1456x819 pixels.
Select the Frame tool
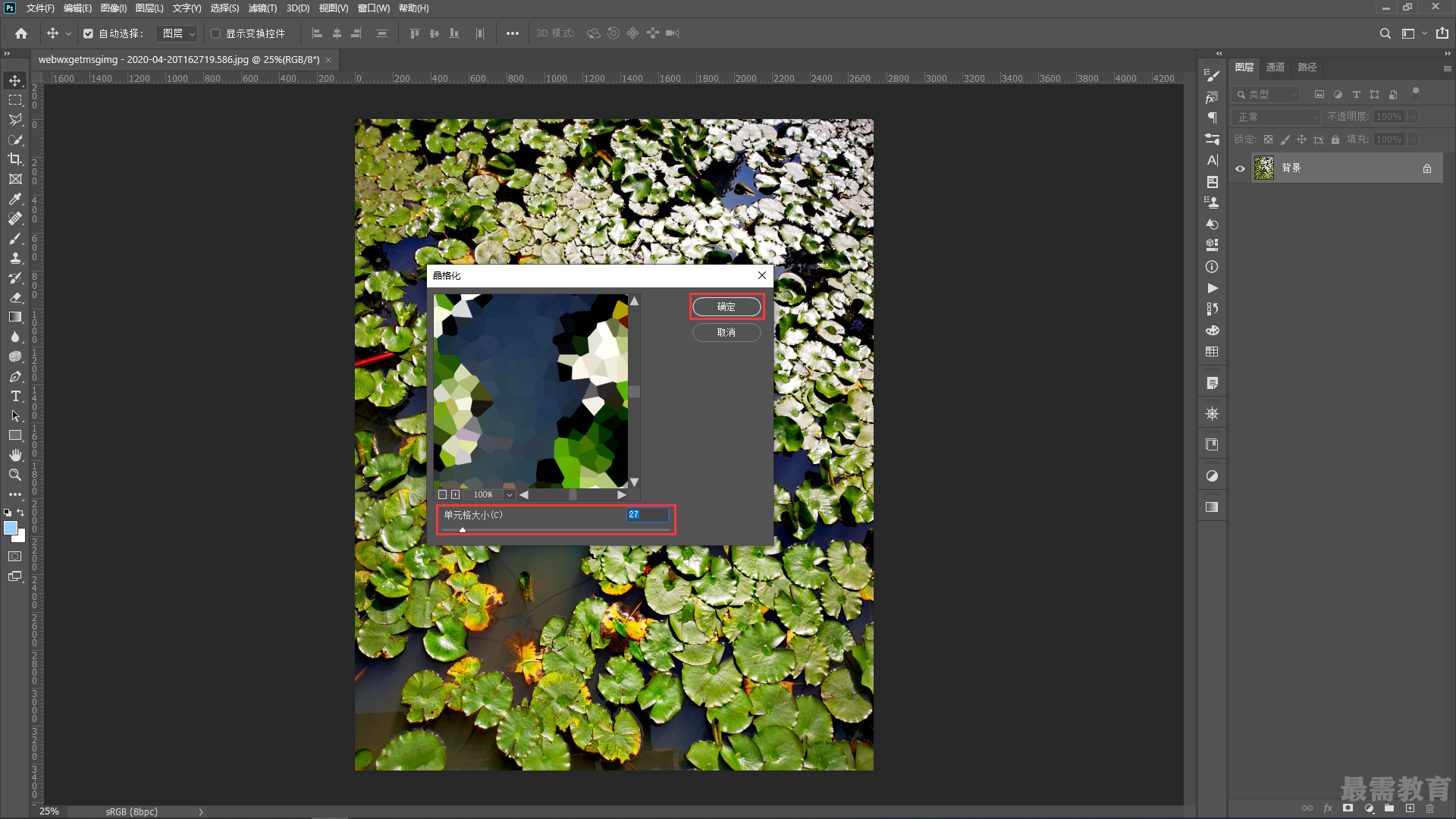(x=15, y=179)
